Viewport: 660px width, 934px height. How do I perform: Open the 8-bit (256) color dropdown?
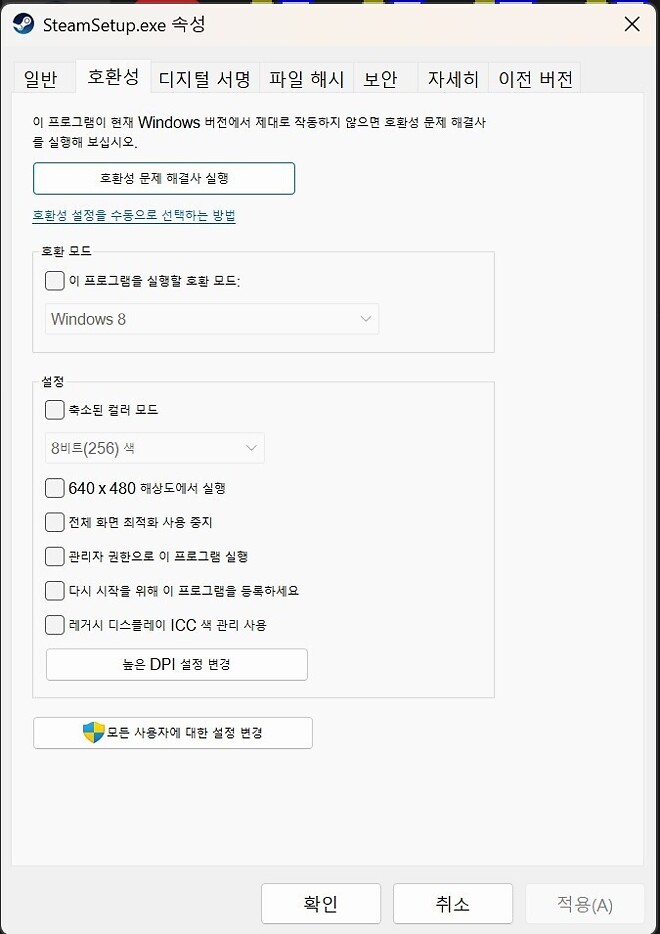coord(153,448)
